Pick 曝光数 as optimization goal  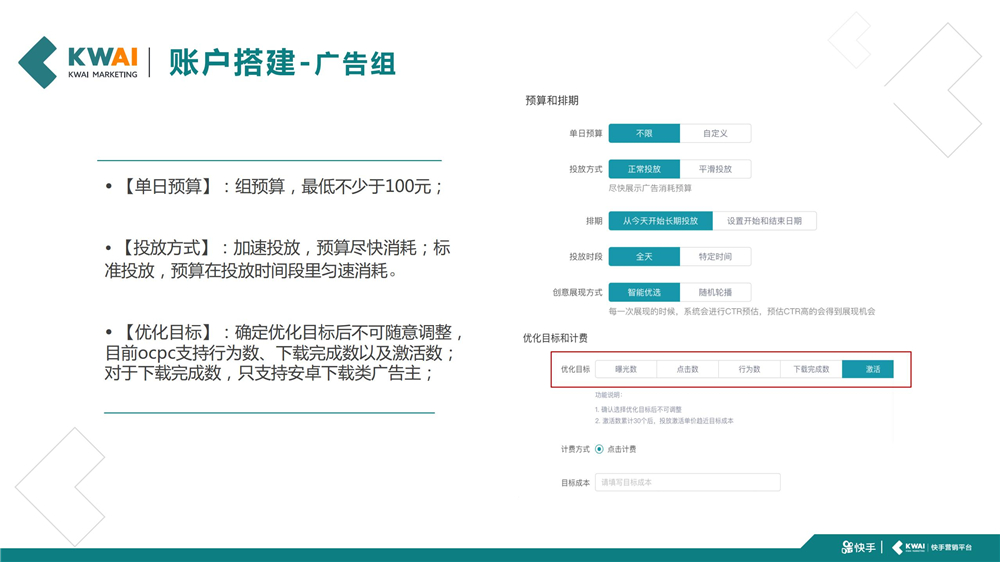click(x=626, y=369)
